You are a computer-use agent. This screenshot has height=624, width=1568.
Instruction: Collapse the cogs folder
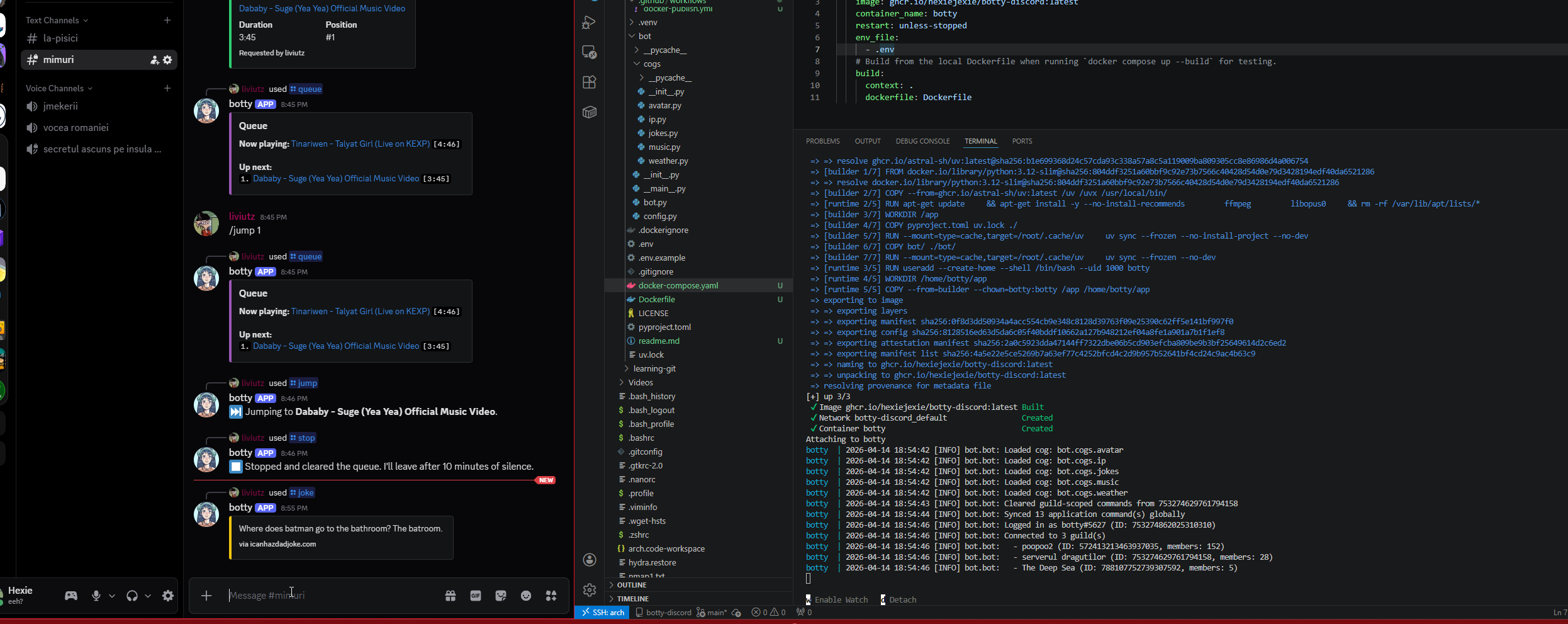coord(652,64)
